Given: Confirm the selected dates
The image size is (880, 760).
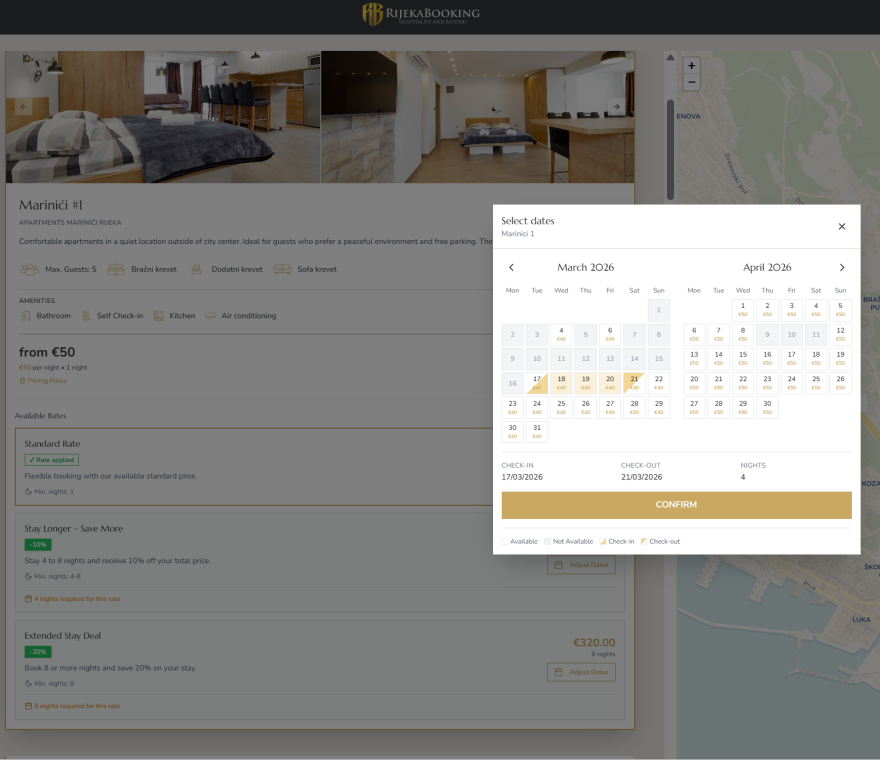Looking at the screenshot, I should [676, 505].
